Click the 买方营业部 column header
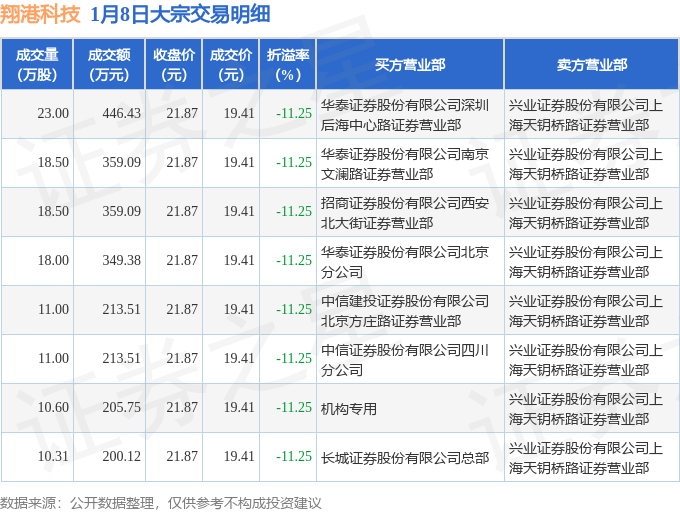The width and height of the screenshot is (680, 512). [410, 65]
